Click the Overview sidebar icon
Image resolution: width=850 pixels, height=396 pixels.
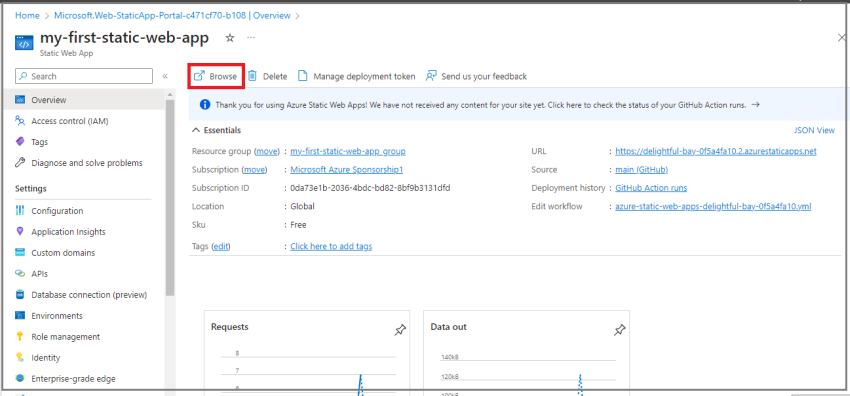(x=20, y=100)
